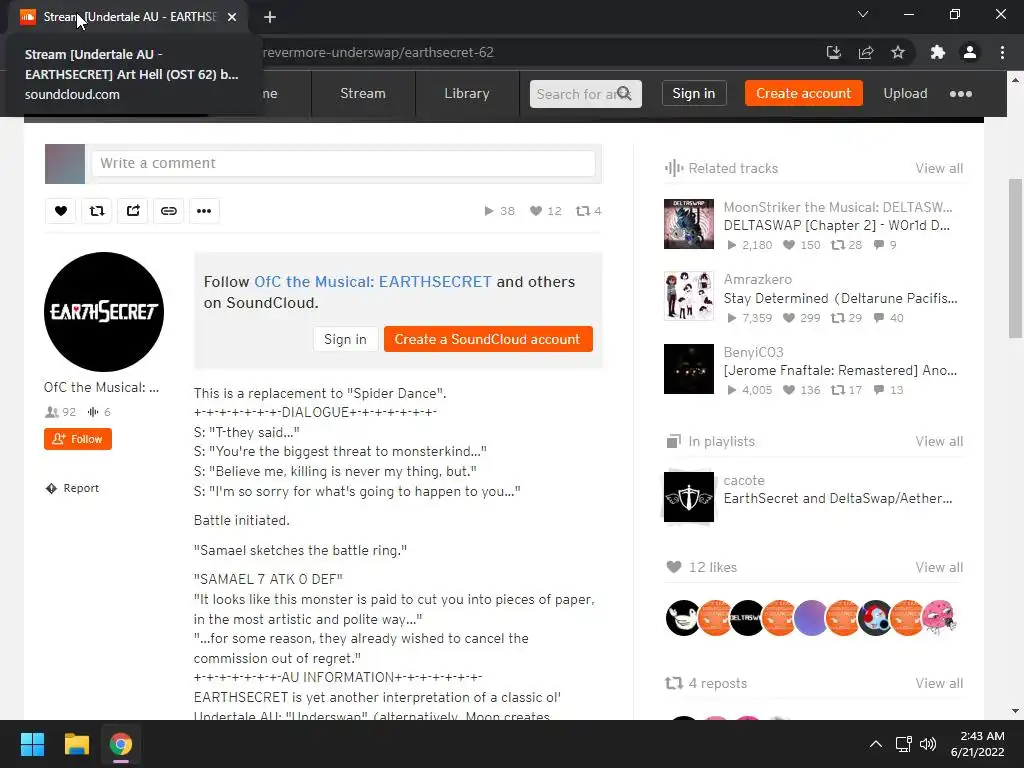This screenshot has height=768, width=1024.
Task: Open the volume control in system tray
Action: (927, 744)
